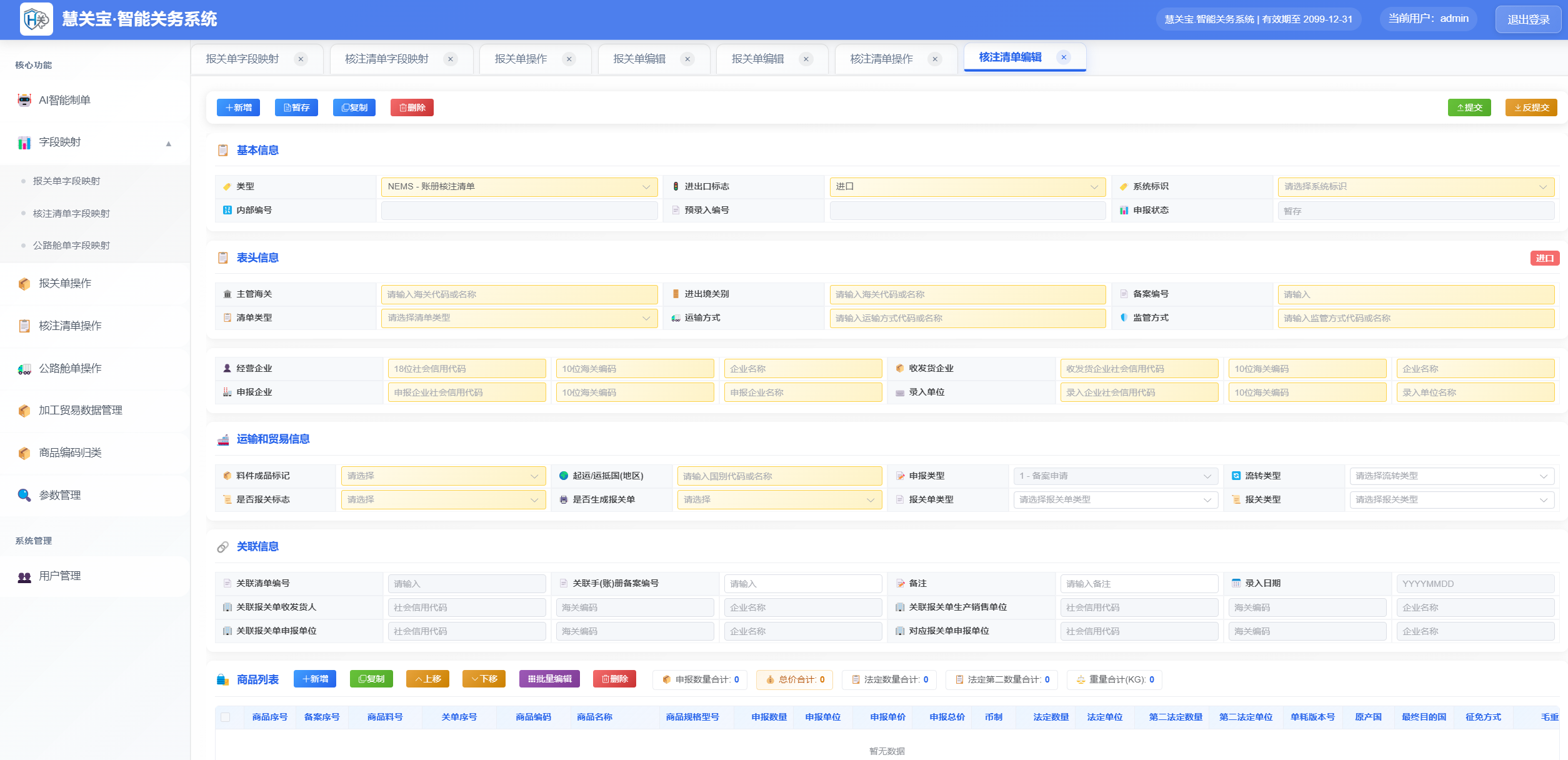Click the 加工贸易数据管理 icon
1568x760 pixels.
pos(24,411)
